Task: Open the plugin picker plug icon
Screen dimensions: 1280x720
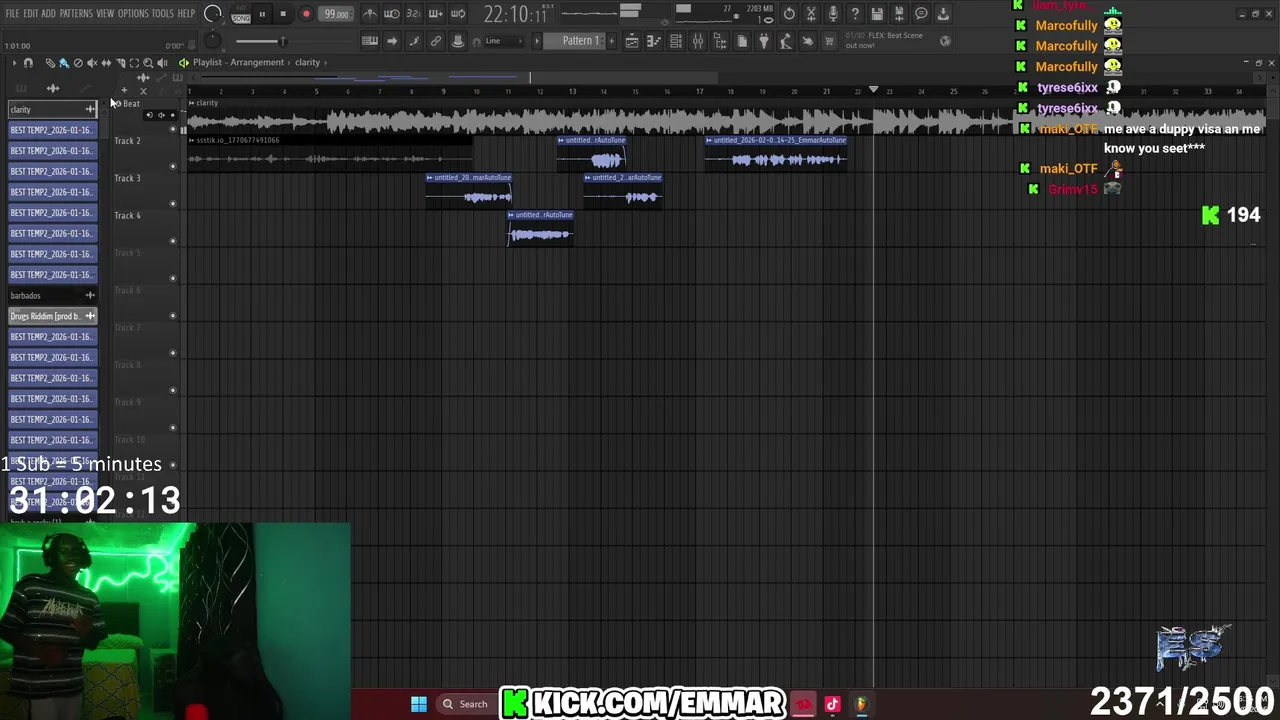Action: click(x=764, y=41)
